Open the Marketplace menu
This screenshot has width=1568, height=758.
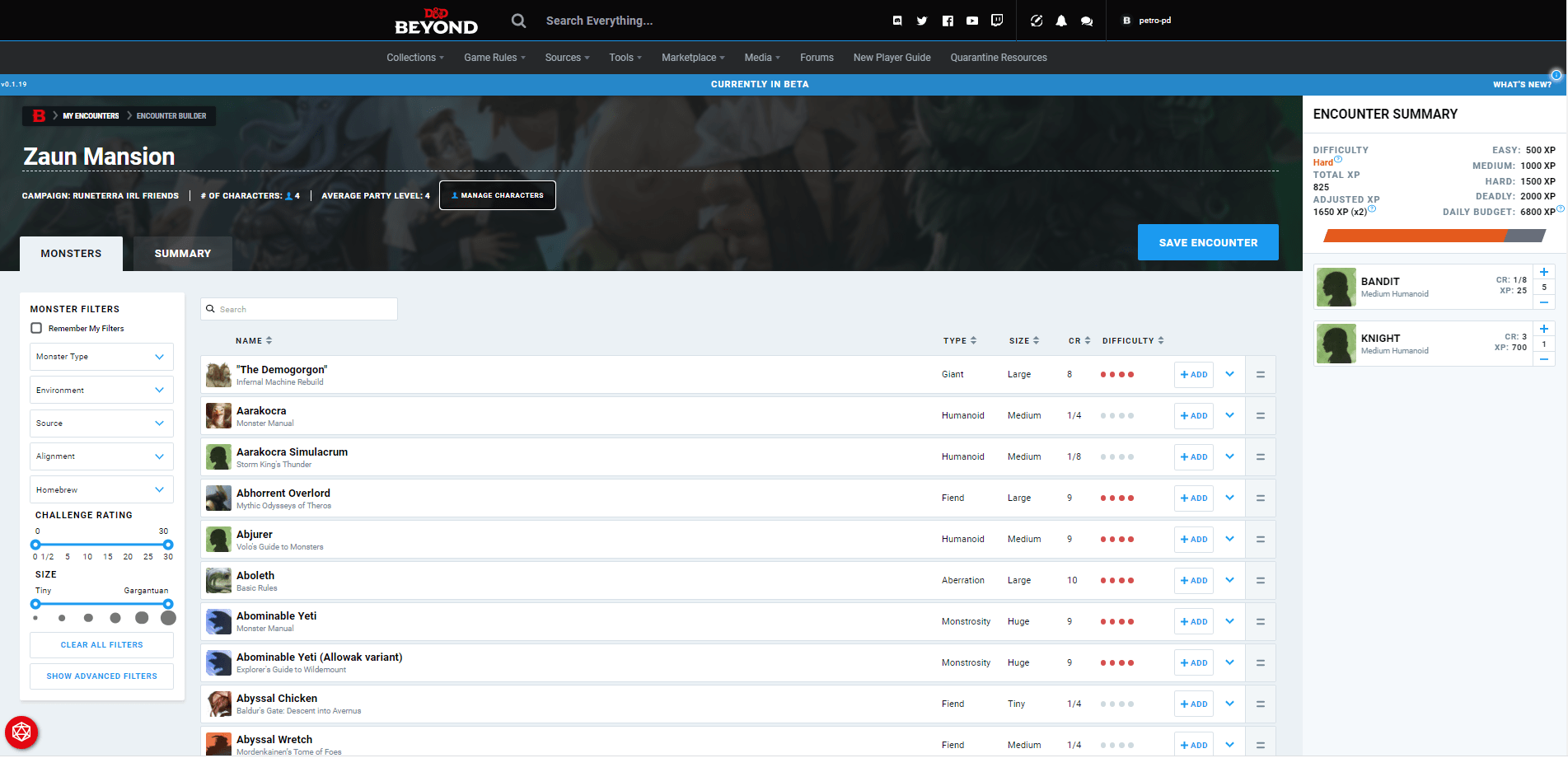[692, 57]
